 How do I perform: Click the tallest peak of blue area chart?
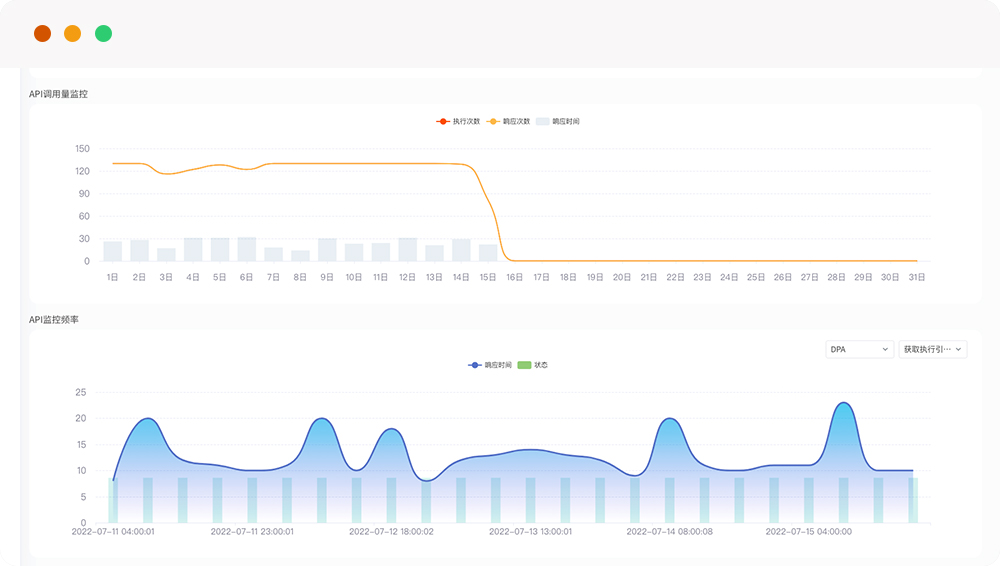(x=845, y=403)
